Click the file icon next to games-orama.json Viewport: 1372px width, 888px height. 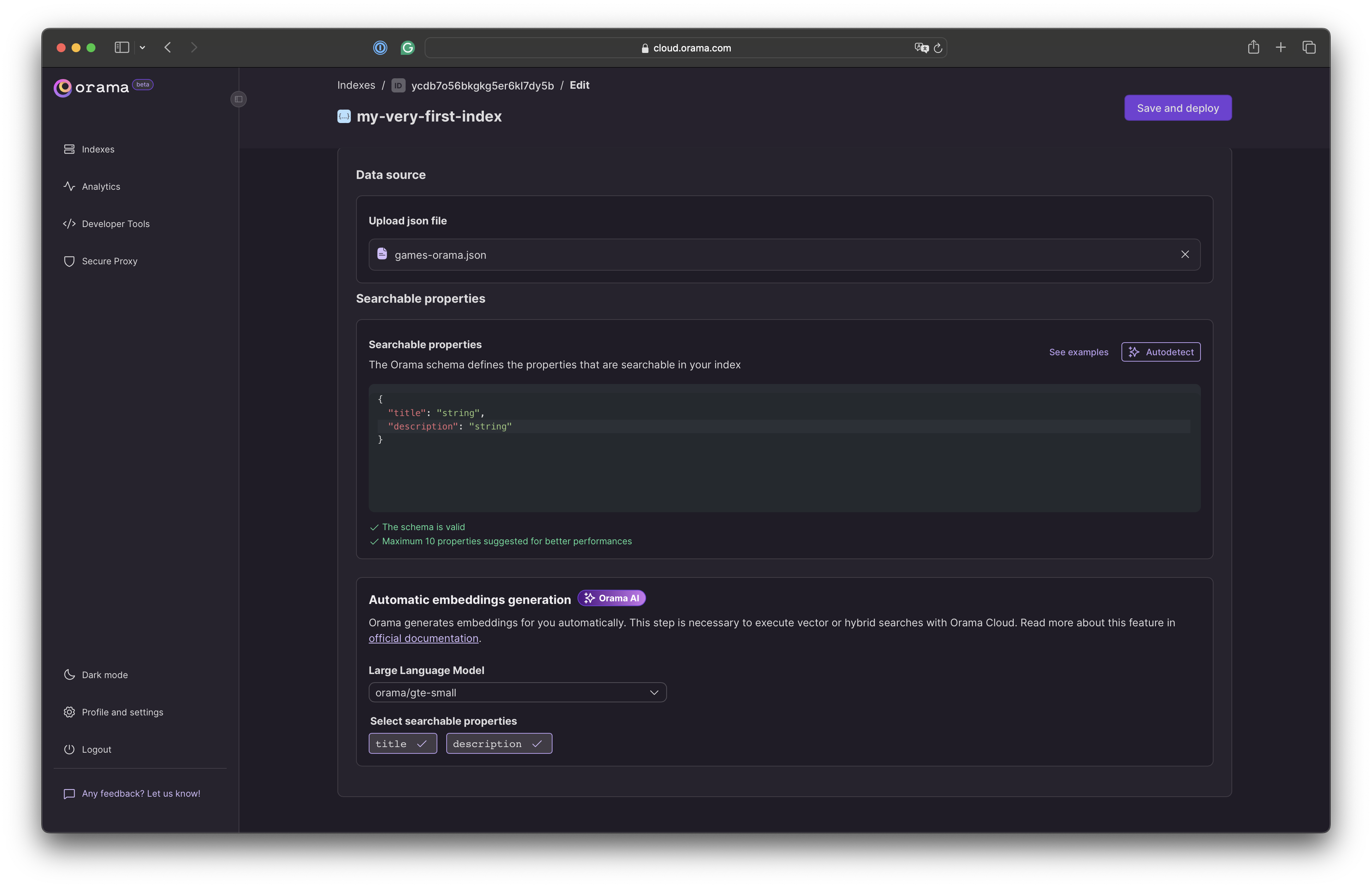[382, 254]
